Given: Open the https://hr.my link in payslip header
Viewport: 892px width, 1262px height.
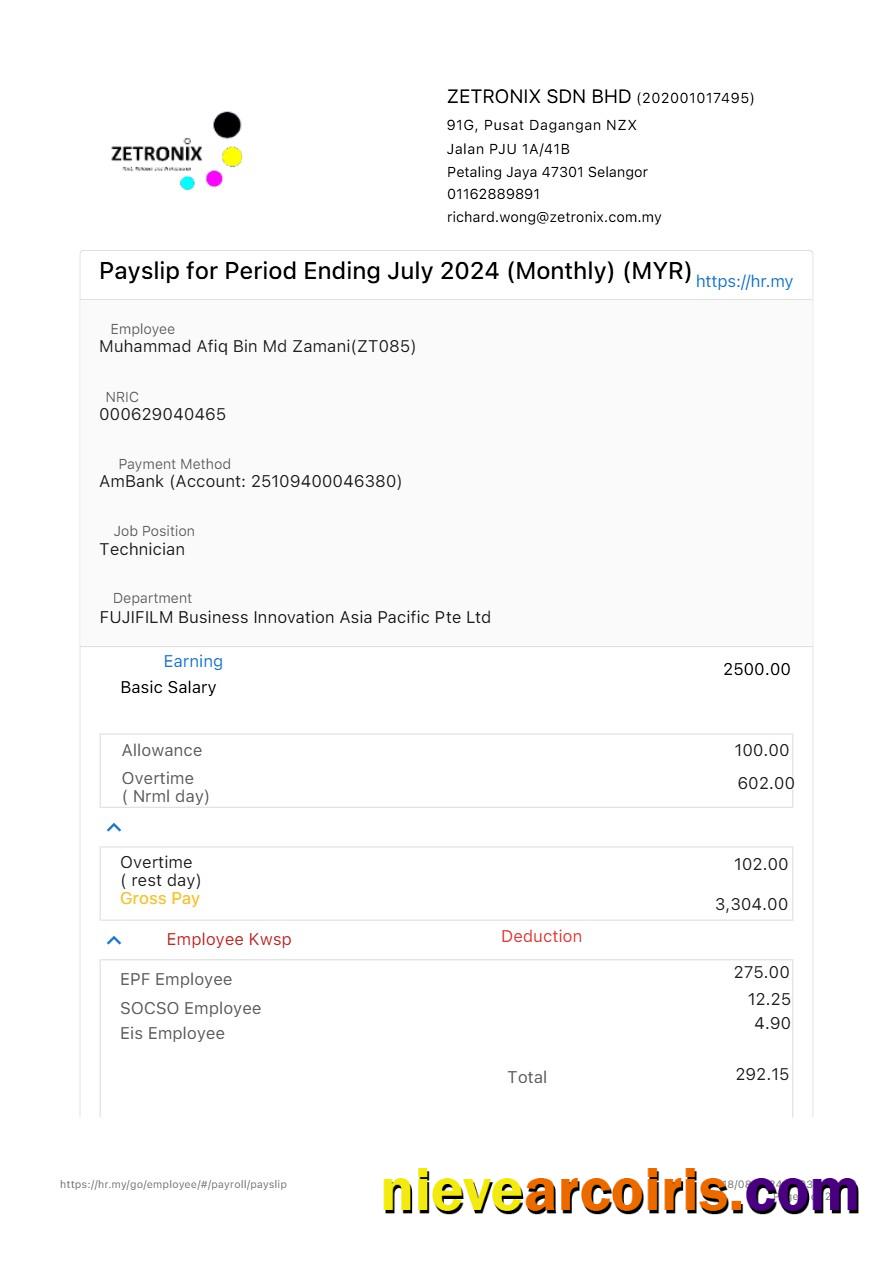Looking at the screenshot, I should click(x=744, y=281).
